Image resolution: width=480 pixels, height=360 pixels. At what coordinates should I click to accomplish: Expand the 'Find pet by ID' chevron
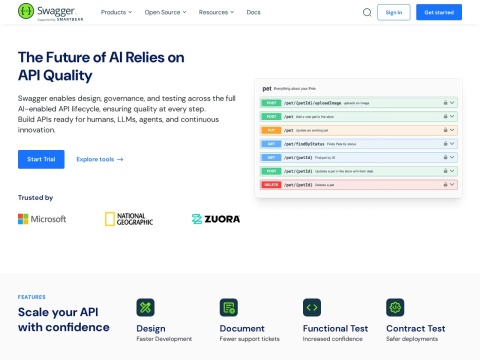point(452,157)
